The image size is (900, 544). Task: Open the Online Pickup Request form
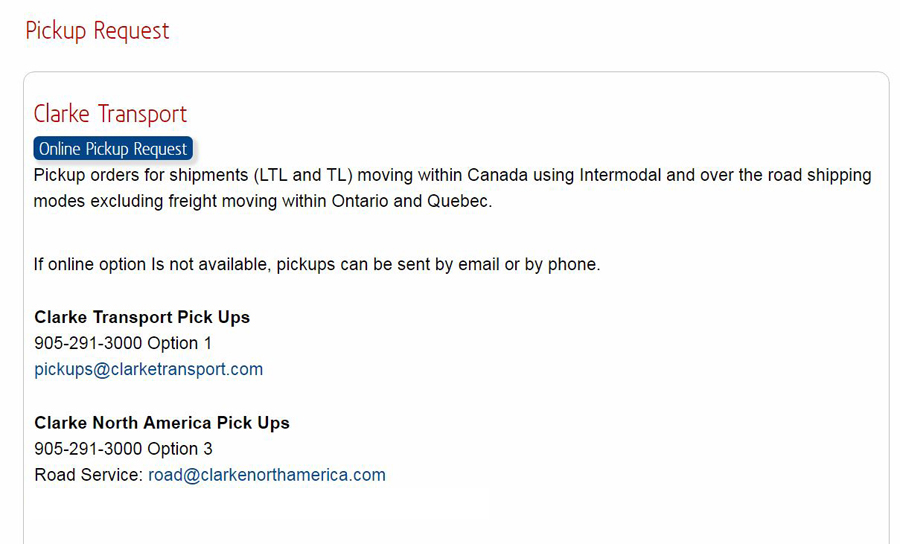tap(113, 149)
